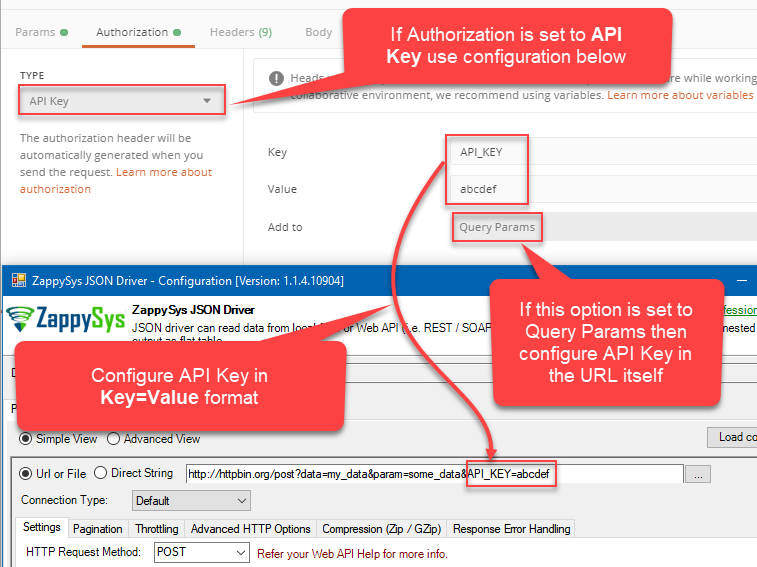Select the Simple View radio button
The image size is (757, 567).
click(27, 438)
